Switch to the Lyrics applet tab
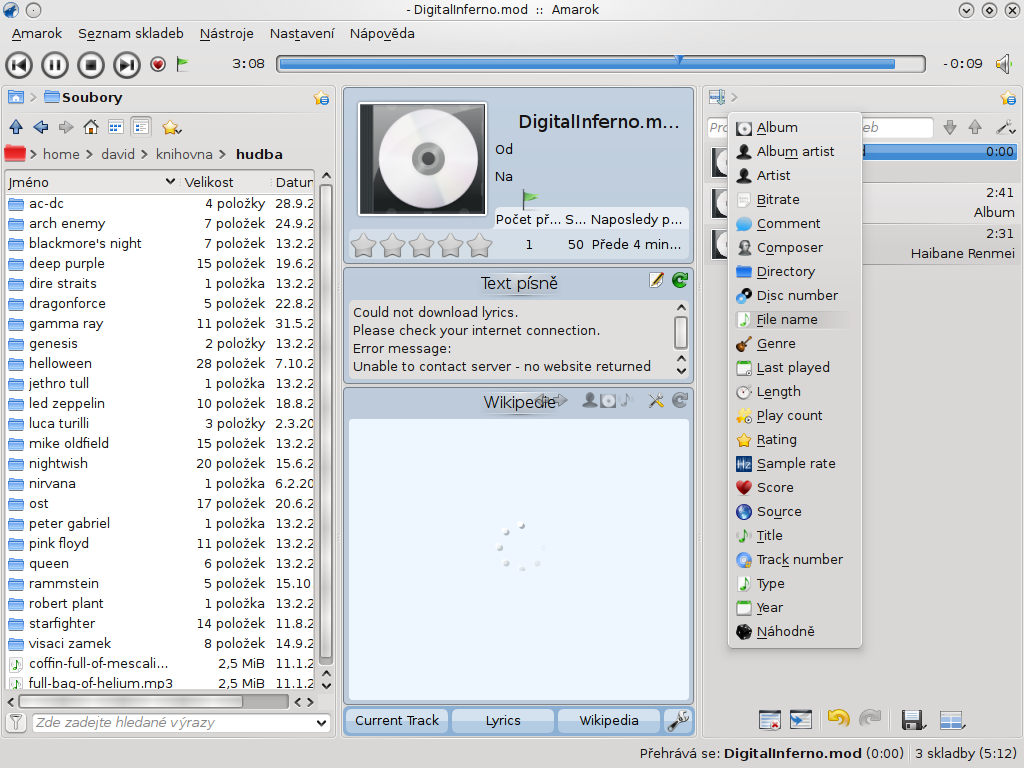Viewport: 1024px width, 768px height. click(503, 720)
